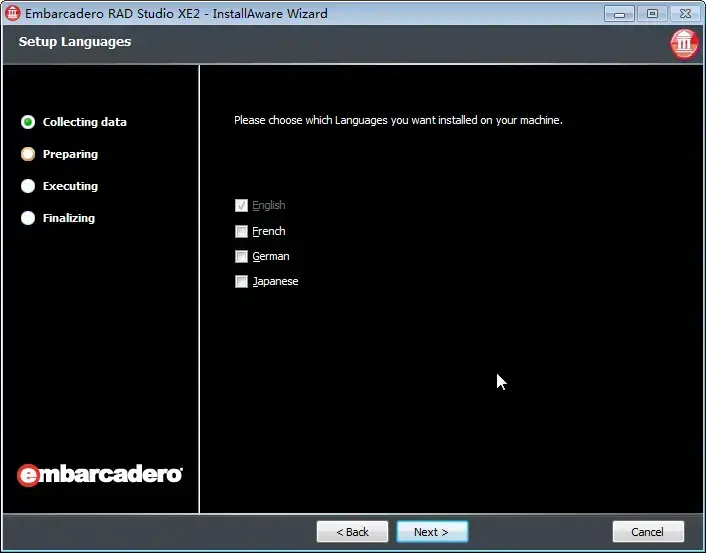Image resolution: width=706 pixels, height=553 pixels.
Task: Click the red building logo in header
Action: point(684,44)
